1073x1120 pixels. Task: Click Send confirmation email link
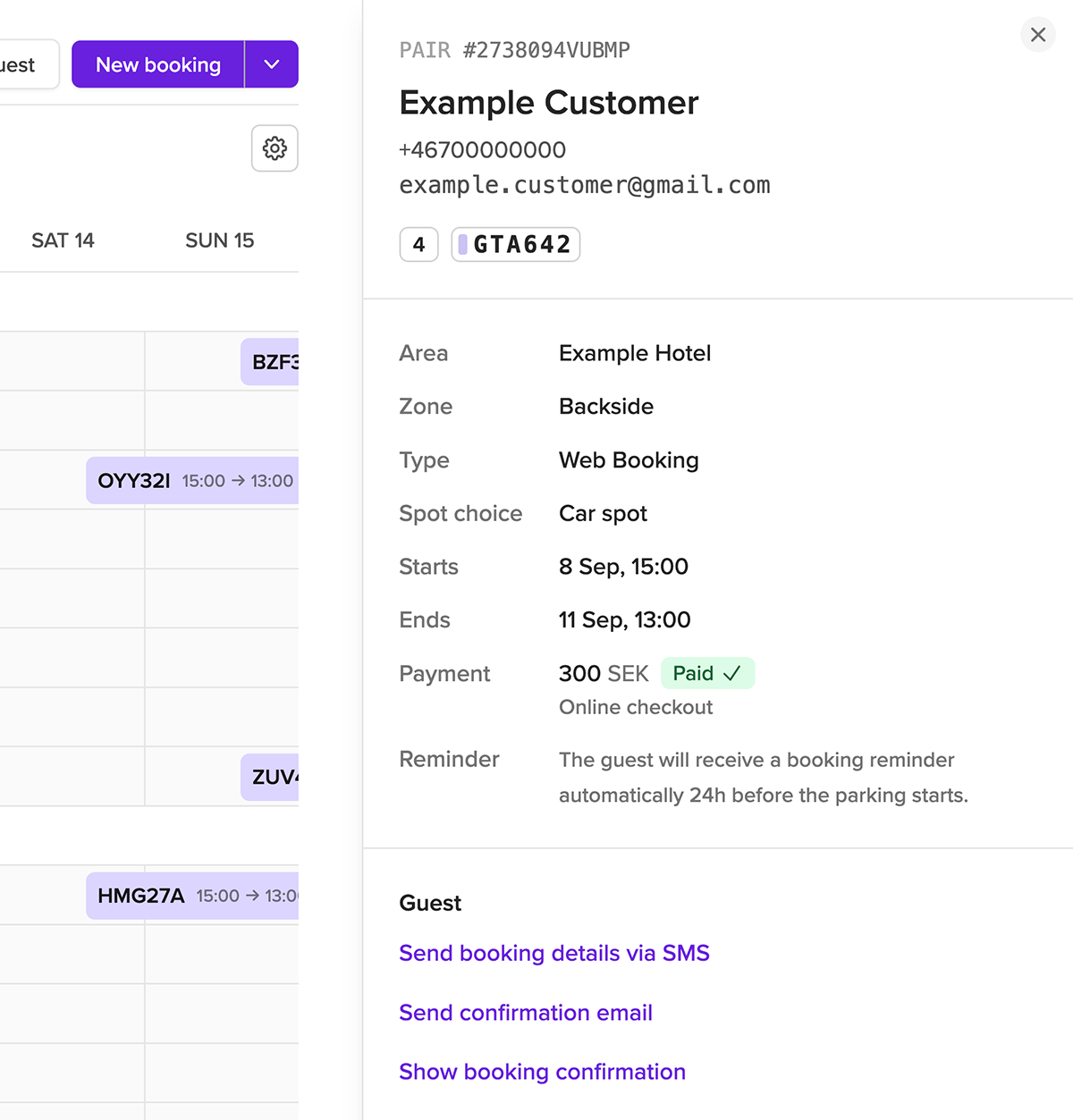click(526, 1013)
